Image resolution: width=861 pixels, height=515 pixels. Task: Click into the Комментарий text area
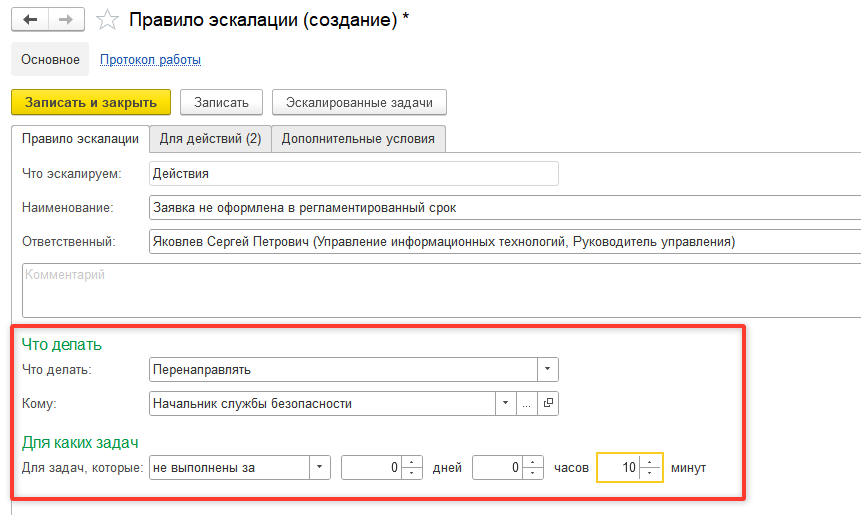pos(441,290)
